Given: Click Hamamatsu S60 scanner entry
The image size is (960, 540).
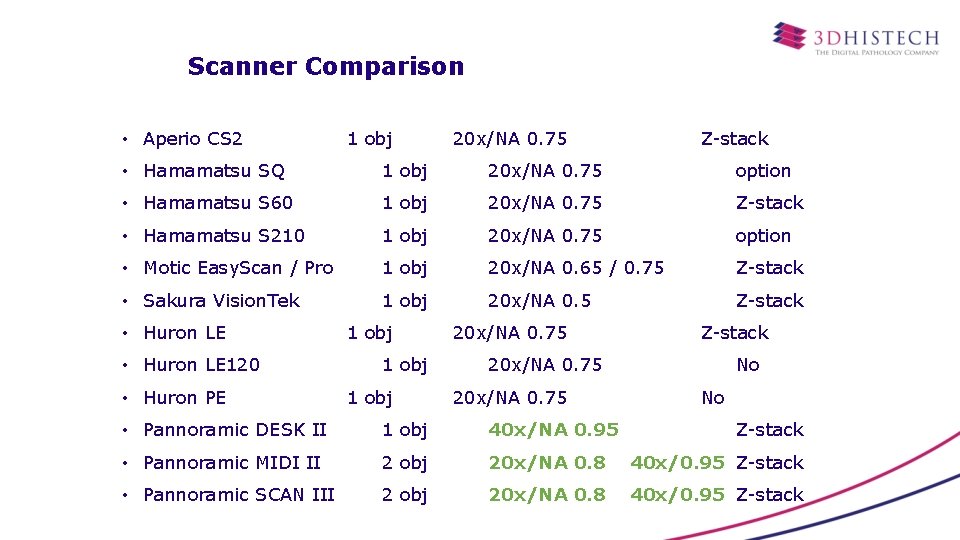Looking at the screenshot, I should 218,203.
